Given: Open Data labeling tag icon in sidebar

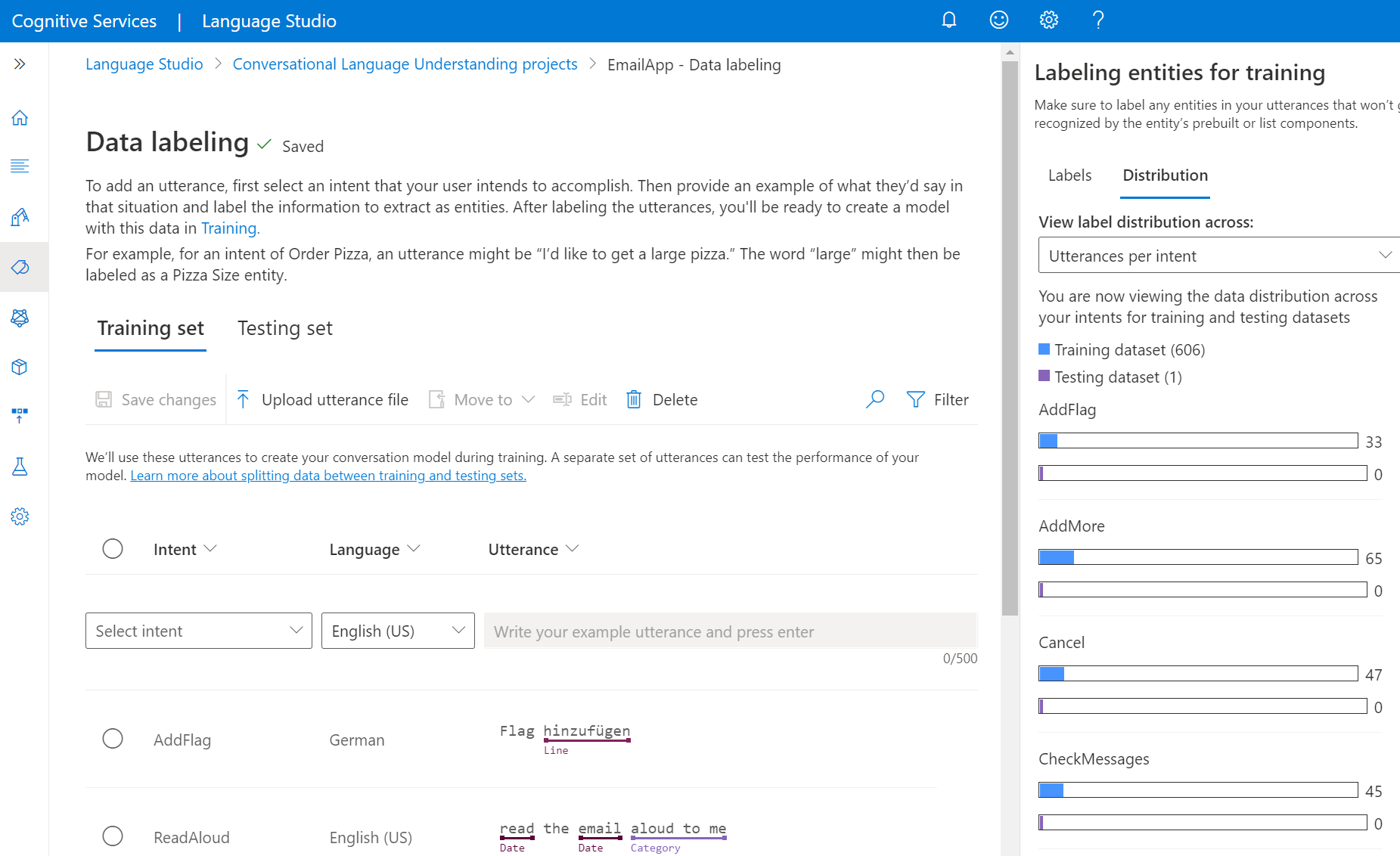Looking at the screenshot, I should 20,267.
